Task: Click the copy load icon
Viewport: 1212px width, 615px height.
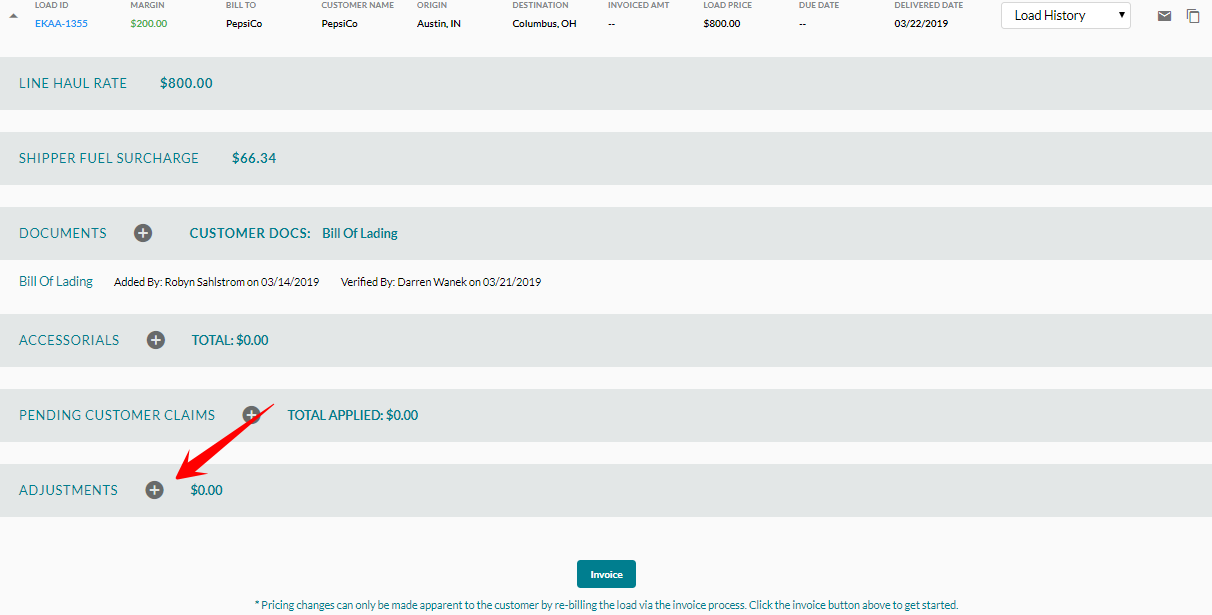Action: coord(1193,16)
